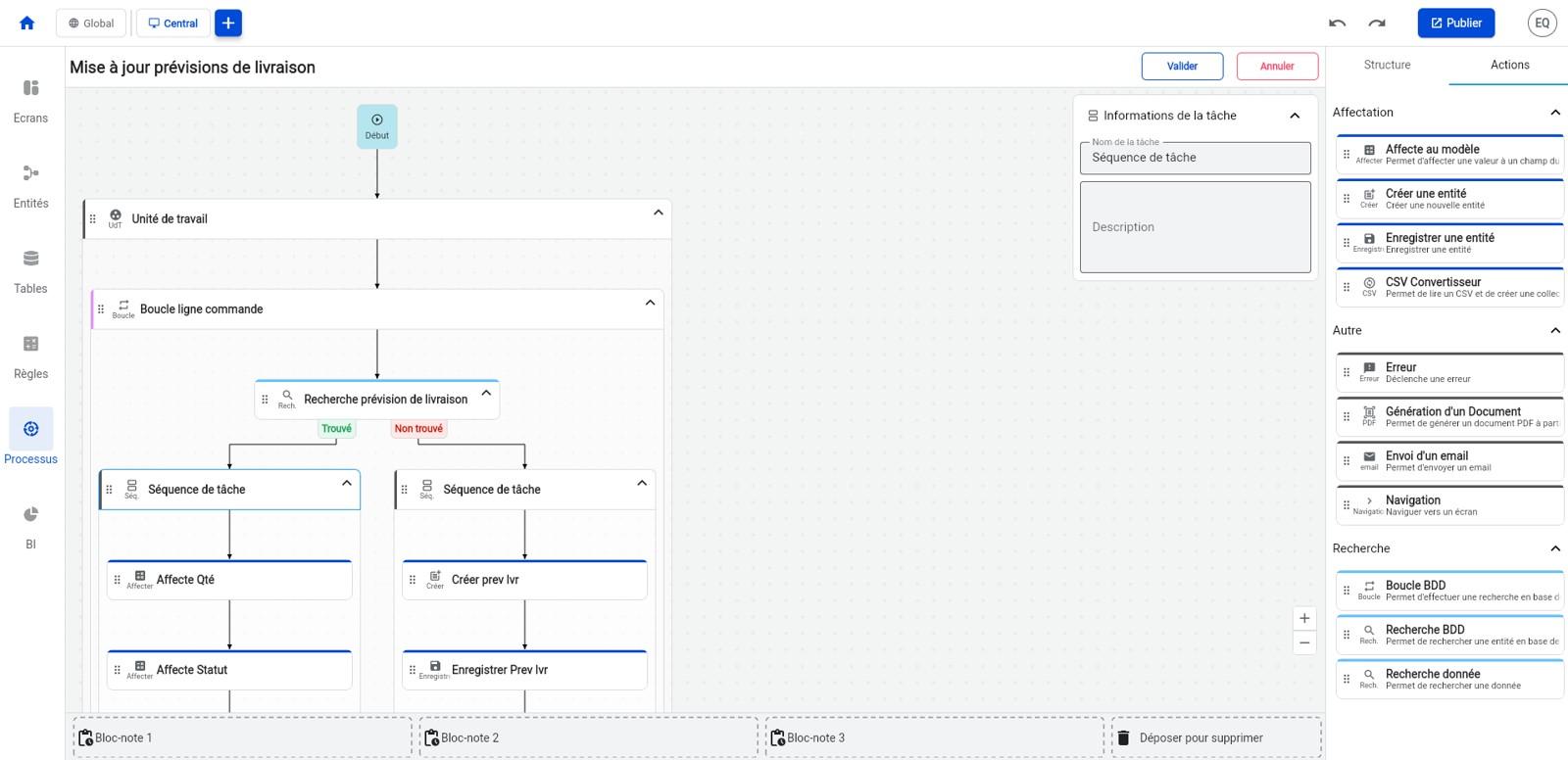1568x760 pixels.
Task: Open the Ecrans sidebar section
Action: pyautogui.click(x=30, y=101)
